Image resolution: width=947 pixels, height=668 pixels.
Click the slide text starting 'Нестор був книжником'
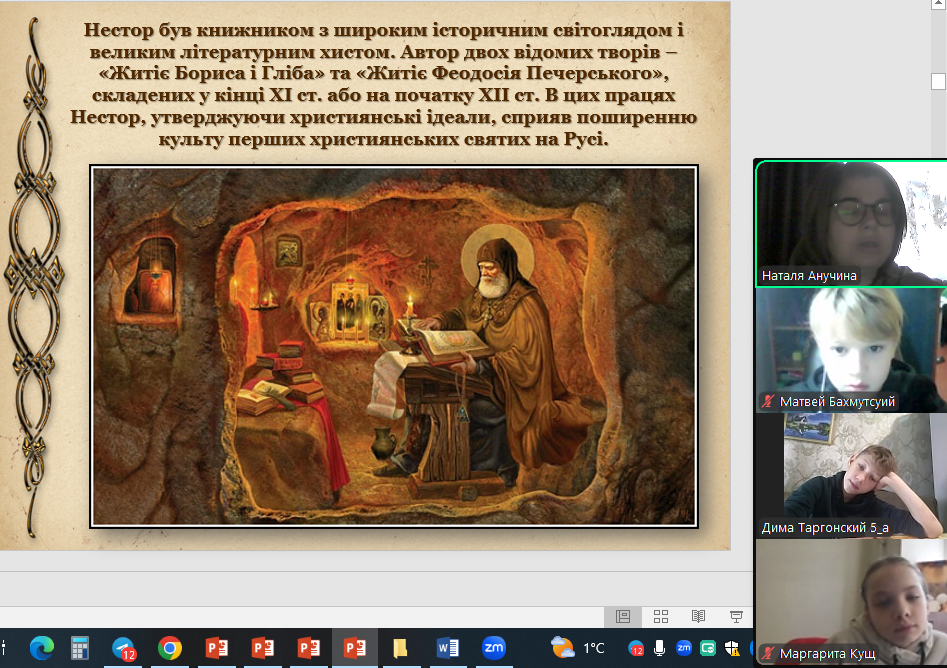point(383,85)
